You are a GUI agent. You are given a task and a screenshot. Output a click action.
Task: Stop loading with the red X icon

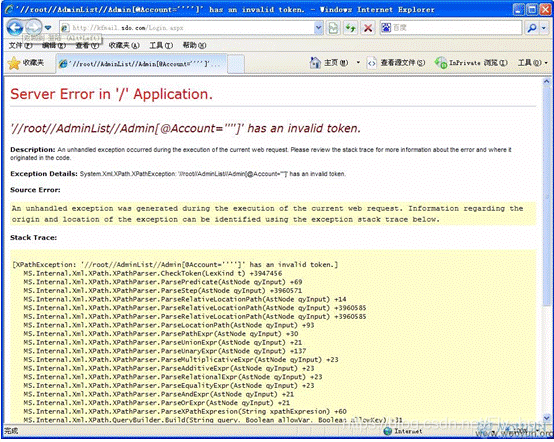(x=368, y=28)
